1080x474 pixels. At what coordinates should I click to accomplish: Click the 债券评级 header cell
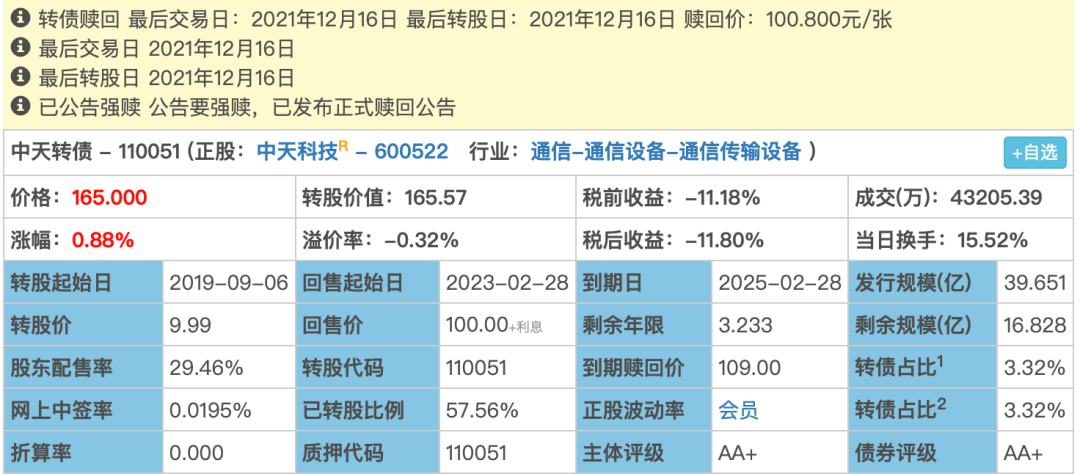pyautogui.click(x=922, y=453)
